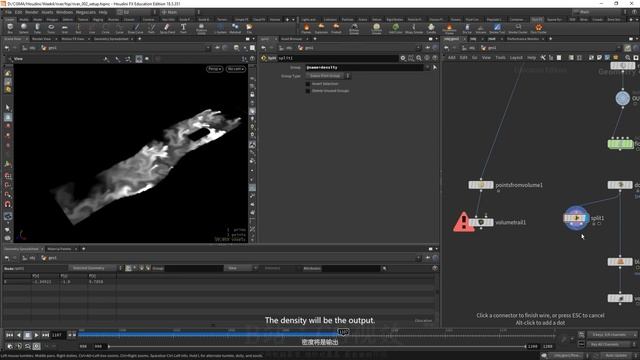Click the spreadsheet Attributes filter field
Viewport: 640px width, 360px height.
click(351, 268)
